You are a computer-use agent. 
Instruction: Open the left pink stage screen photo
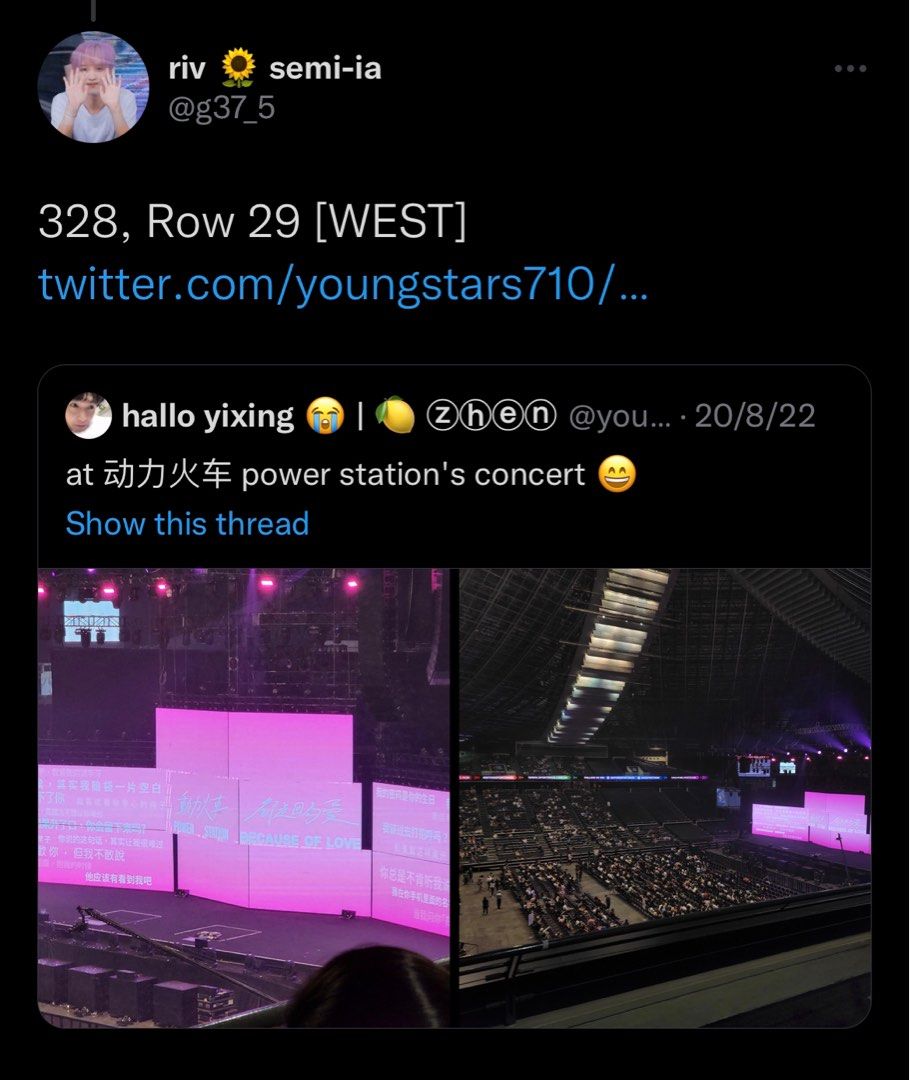coord(244,797)
